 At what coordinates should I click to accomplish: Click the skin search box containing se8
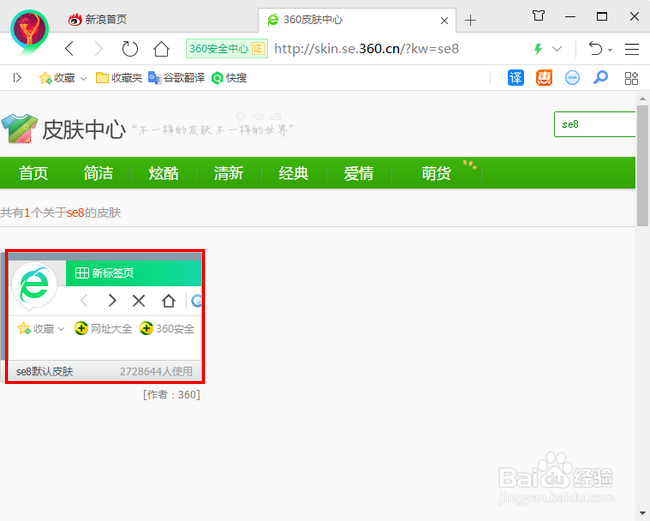click(x=595, y=124)
